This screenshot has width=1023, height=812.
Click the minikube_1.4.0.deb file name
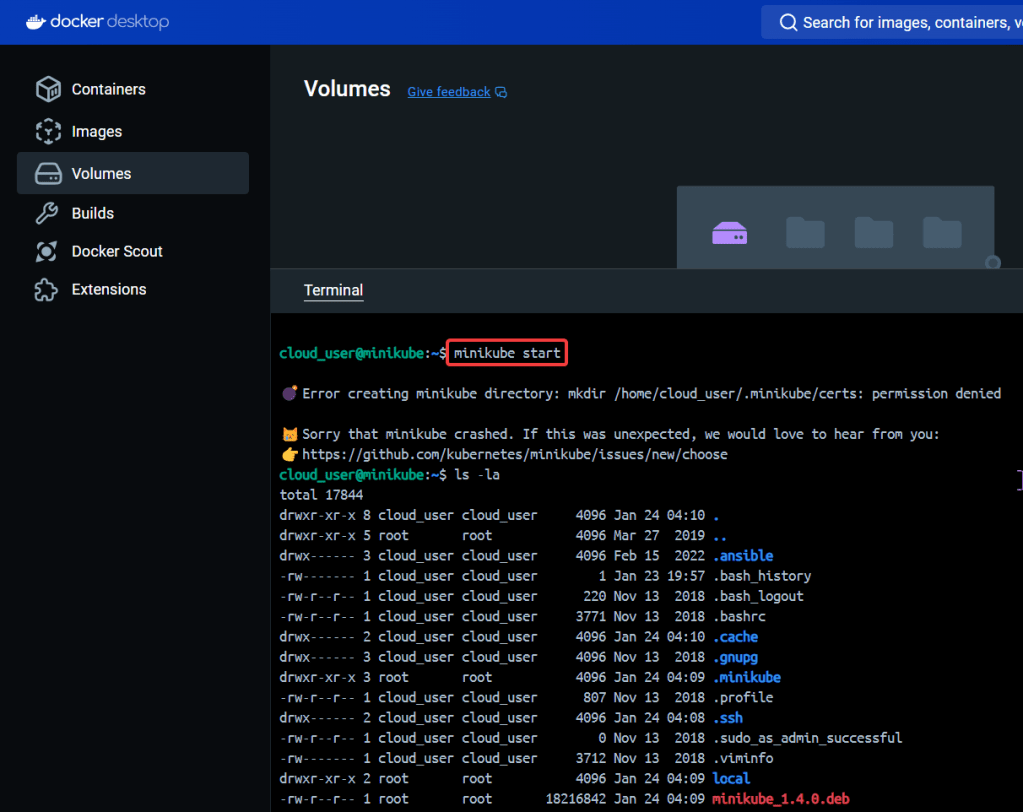pyautogui.click(x=779, y=799)
